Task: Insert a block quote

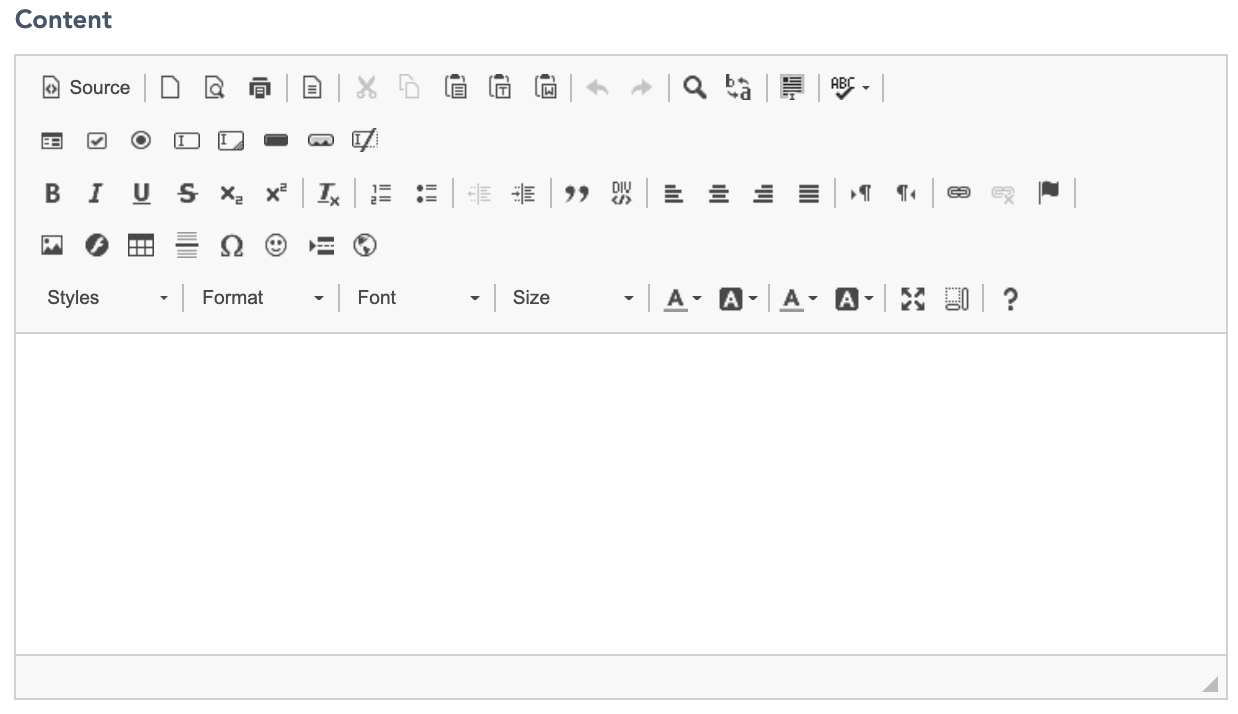Action: [x=576, y=194]
